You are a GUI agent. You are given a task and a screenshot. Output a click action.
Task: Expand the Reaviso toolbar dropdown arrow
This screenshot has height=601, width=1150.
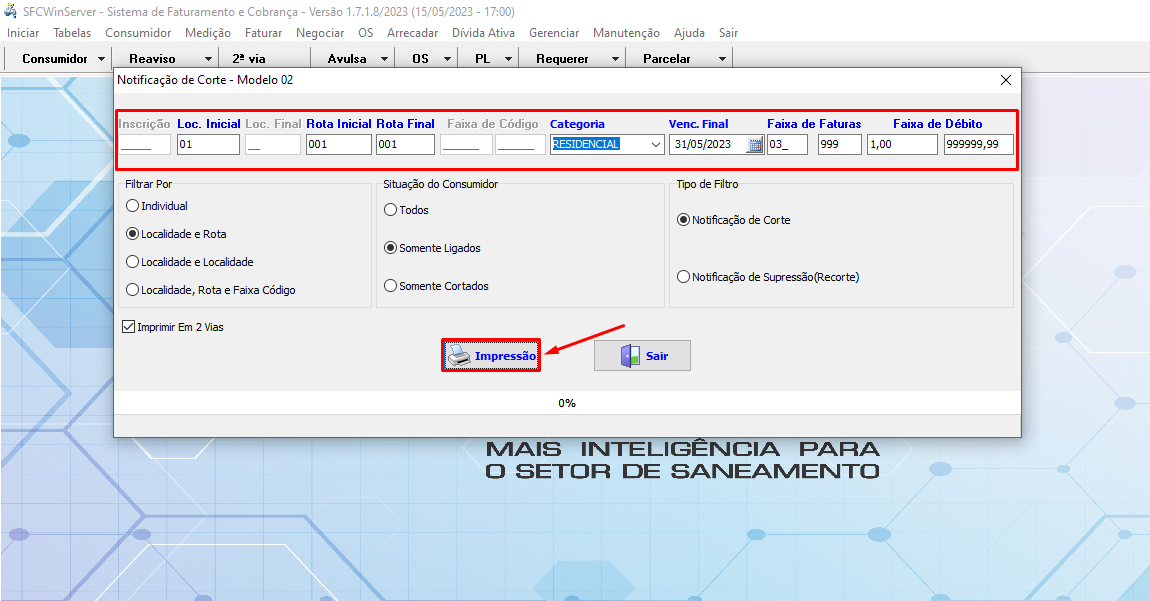pyautogui.click(x=208, y=59)
